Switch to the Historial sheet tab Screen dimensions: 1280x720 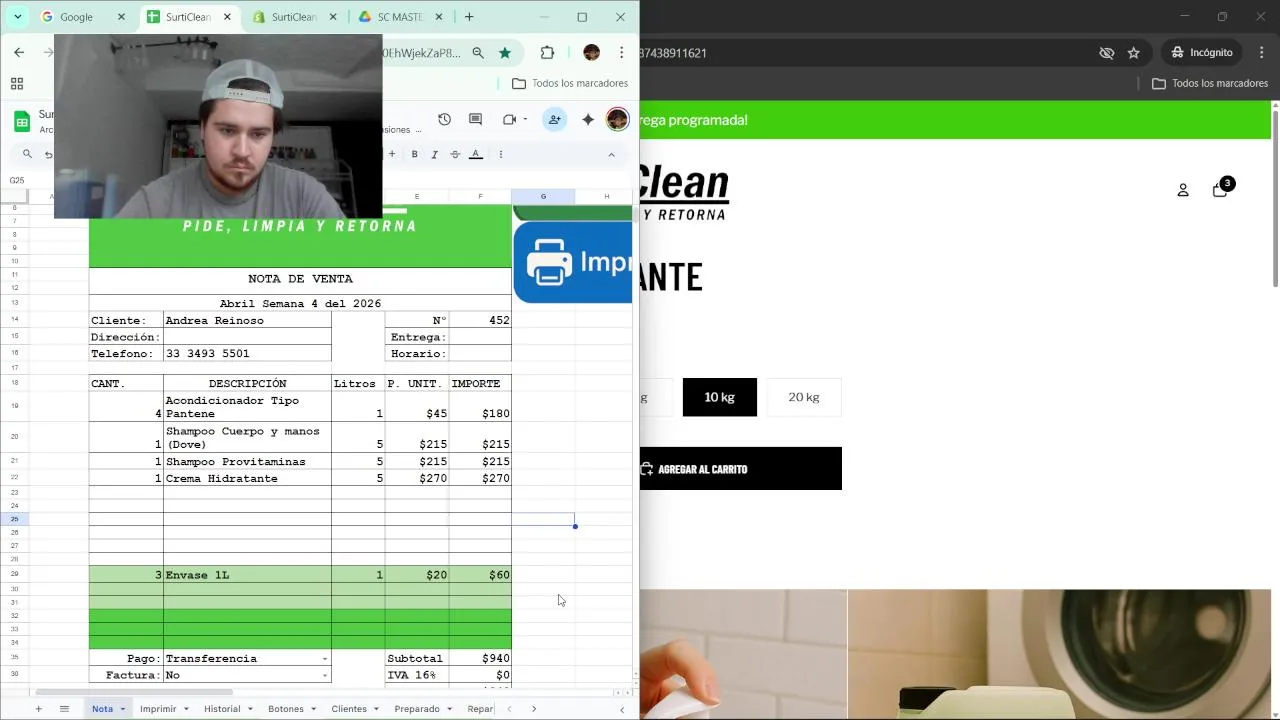tap(222, 709)
